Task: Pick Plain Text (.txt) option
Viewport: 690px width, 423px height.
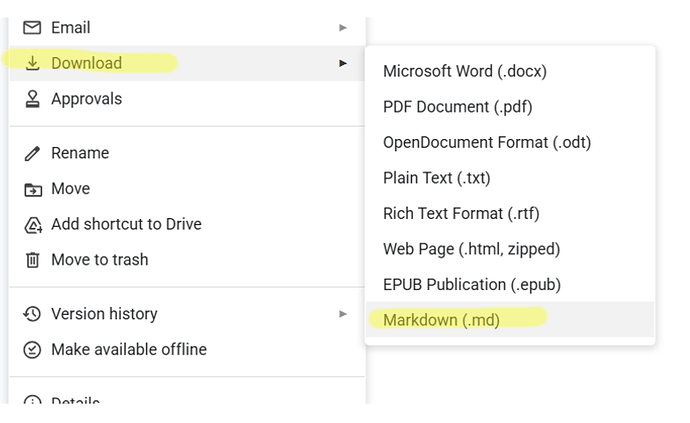Action: click(x=436, y=178)
